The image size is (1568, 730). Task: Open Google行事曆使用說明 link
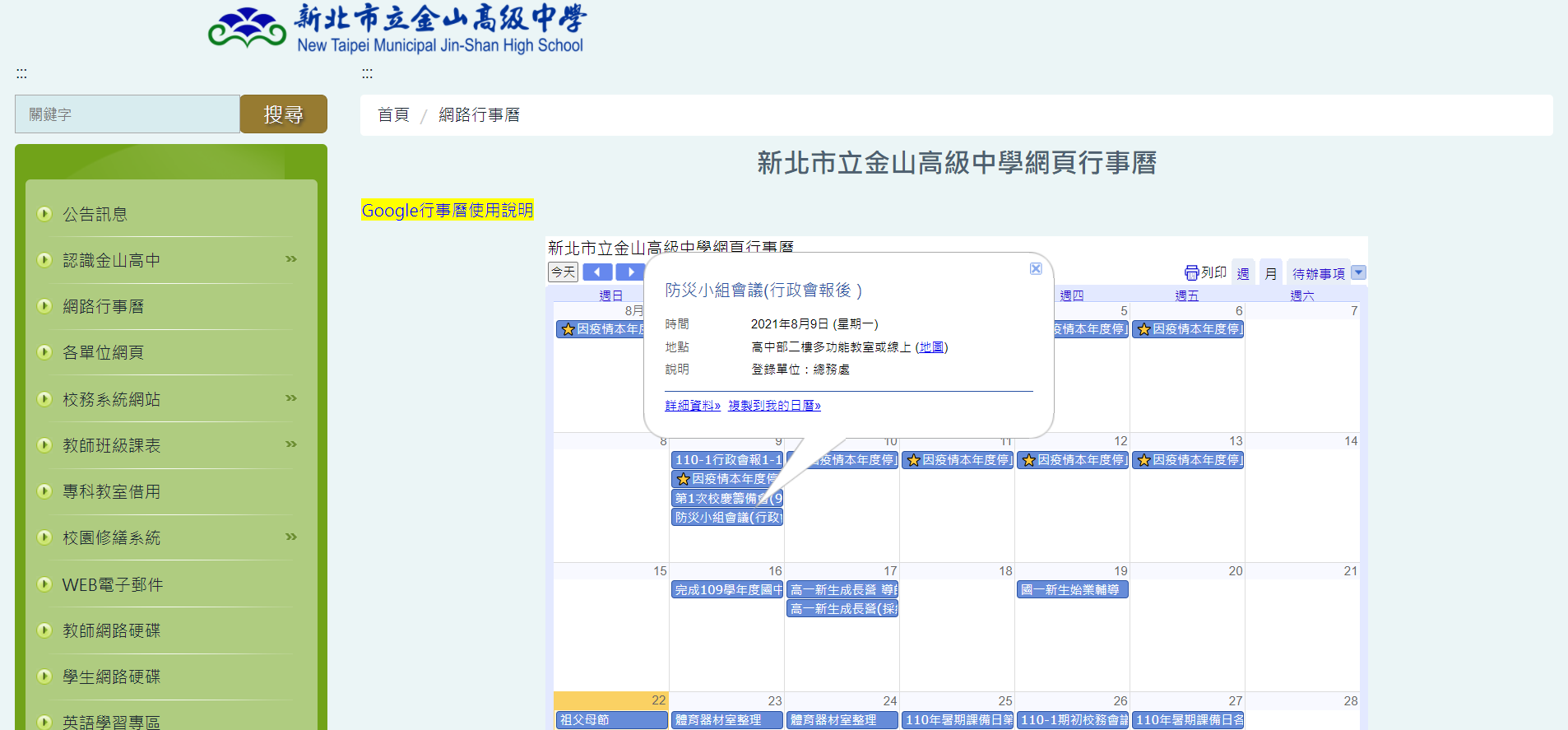click(x=448, y=211)
